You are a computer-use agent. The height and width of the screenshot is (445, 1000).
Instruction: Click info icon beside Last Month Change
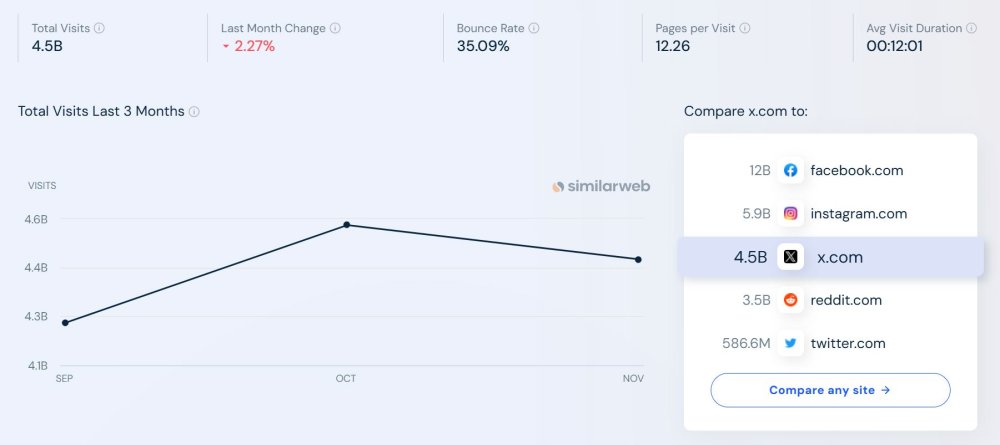(x=335, y=28)
